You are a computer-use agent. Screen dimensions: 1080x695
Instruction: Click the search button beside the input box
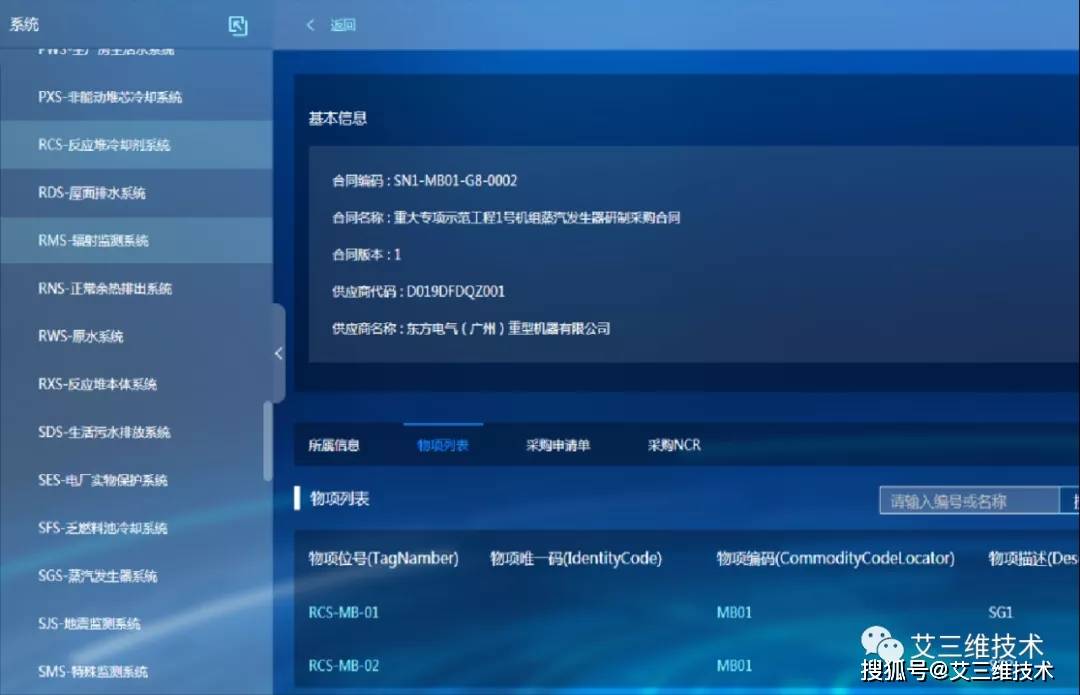click(x=1070, y=500)
